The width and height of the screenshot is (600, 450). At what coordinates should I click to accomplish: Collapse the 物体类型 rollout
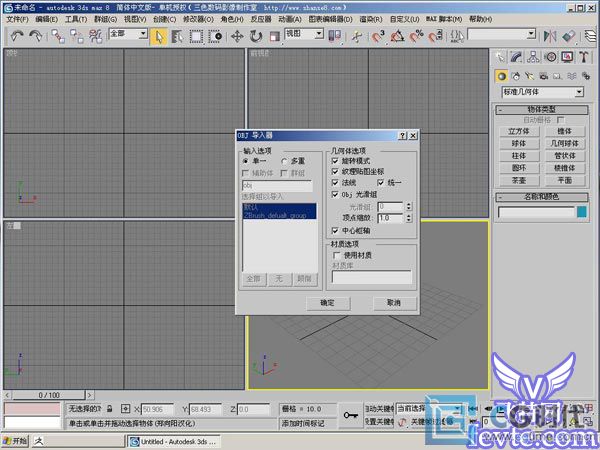click(x=542, y=110)
